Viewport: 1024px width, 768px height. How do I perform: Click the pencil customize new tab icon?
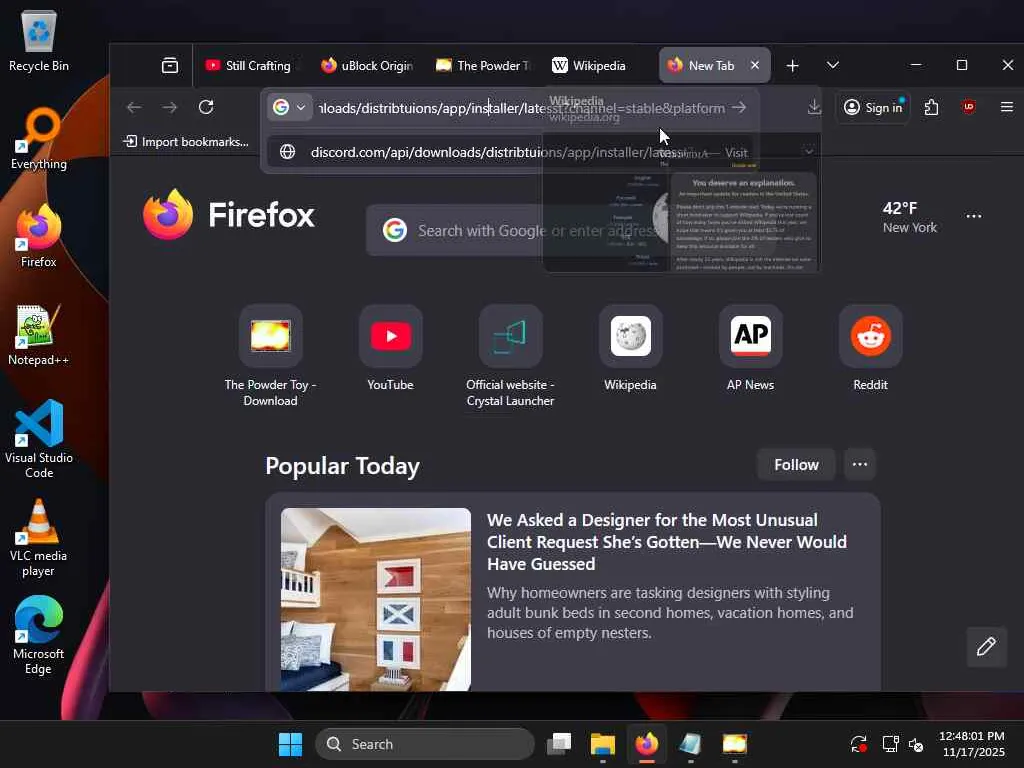click(x=986, y=647)
